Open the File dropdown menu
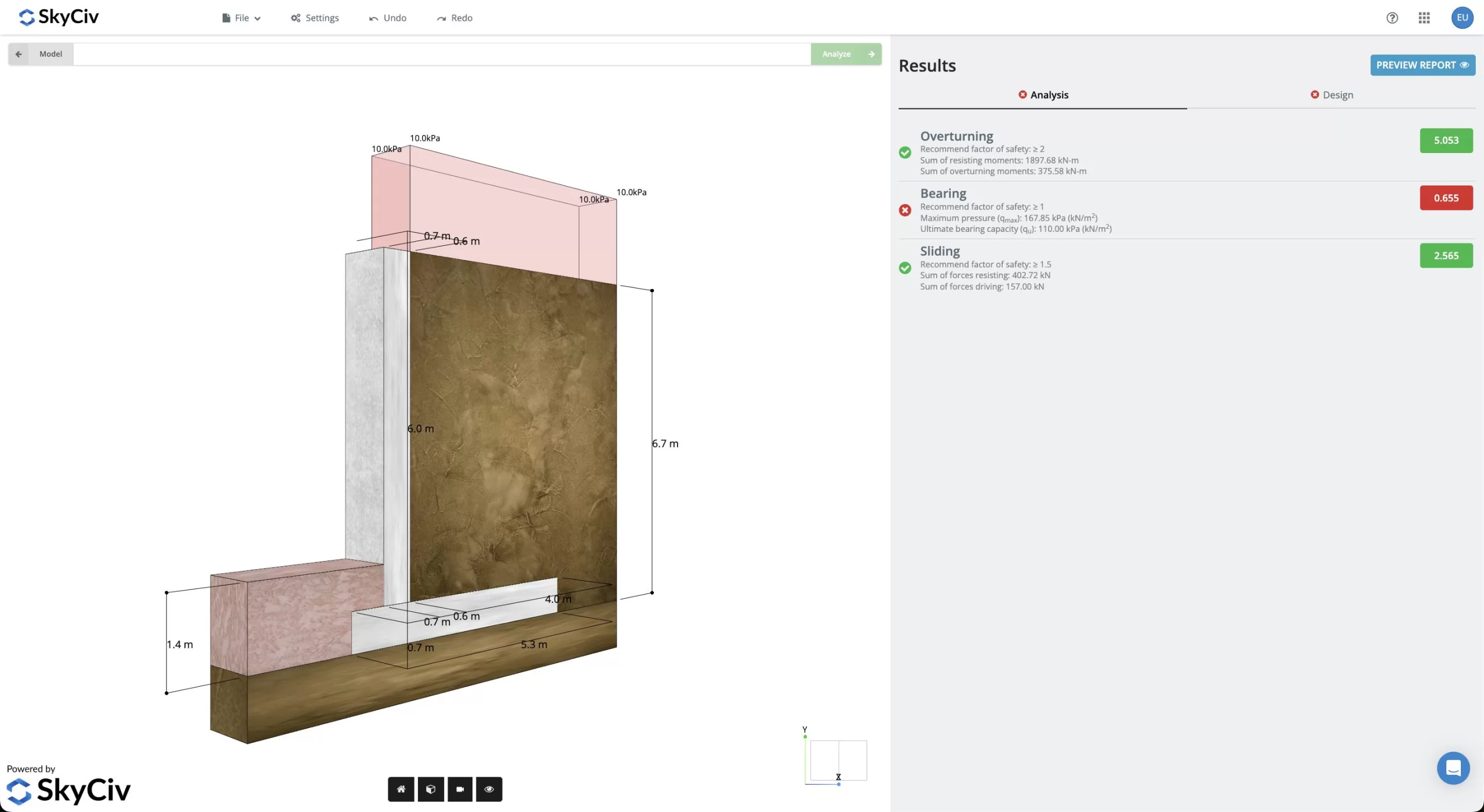 [242, 18]
